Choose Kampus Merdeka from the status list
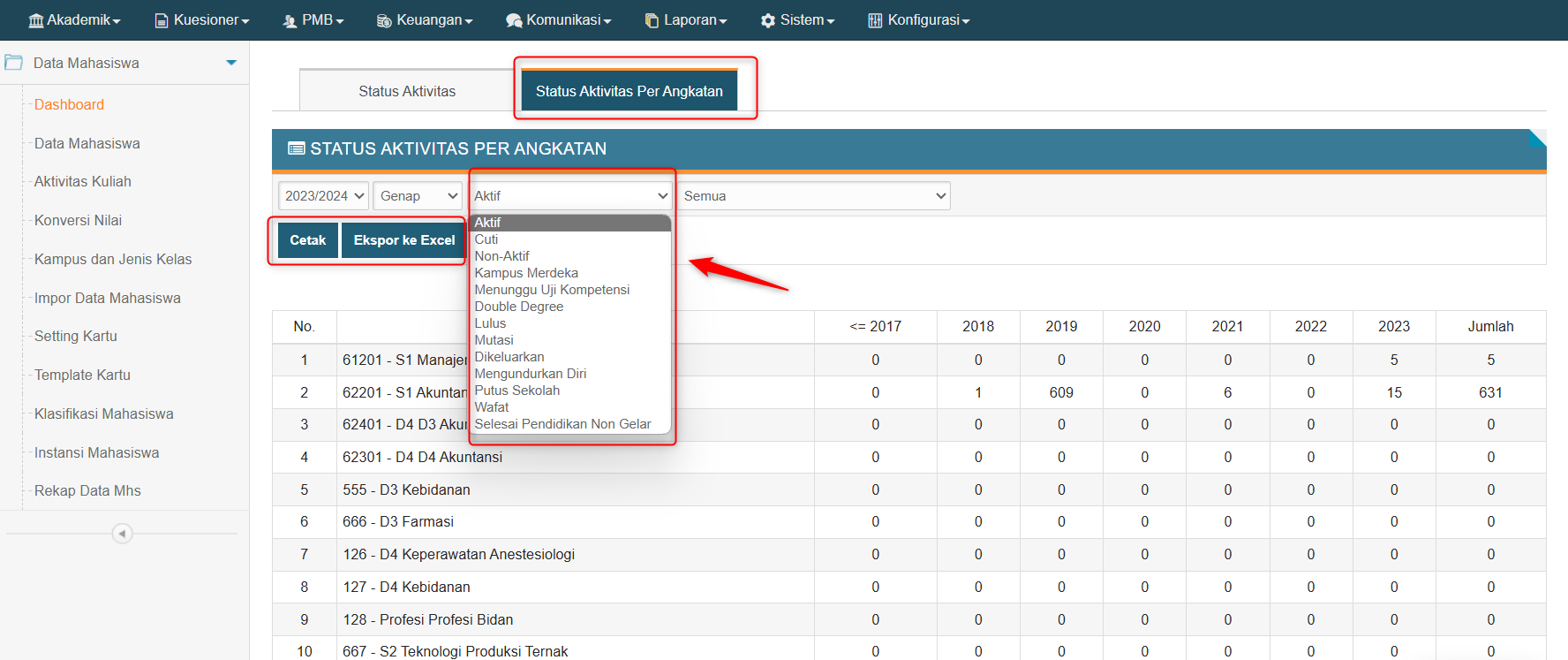 [526, 273]
